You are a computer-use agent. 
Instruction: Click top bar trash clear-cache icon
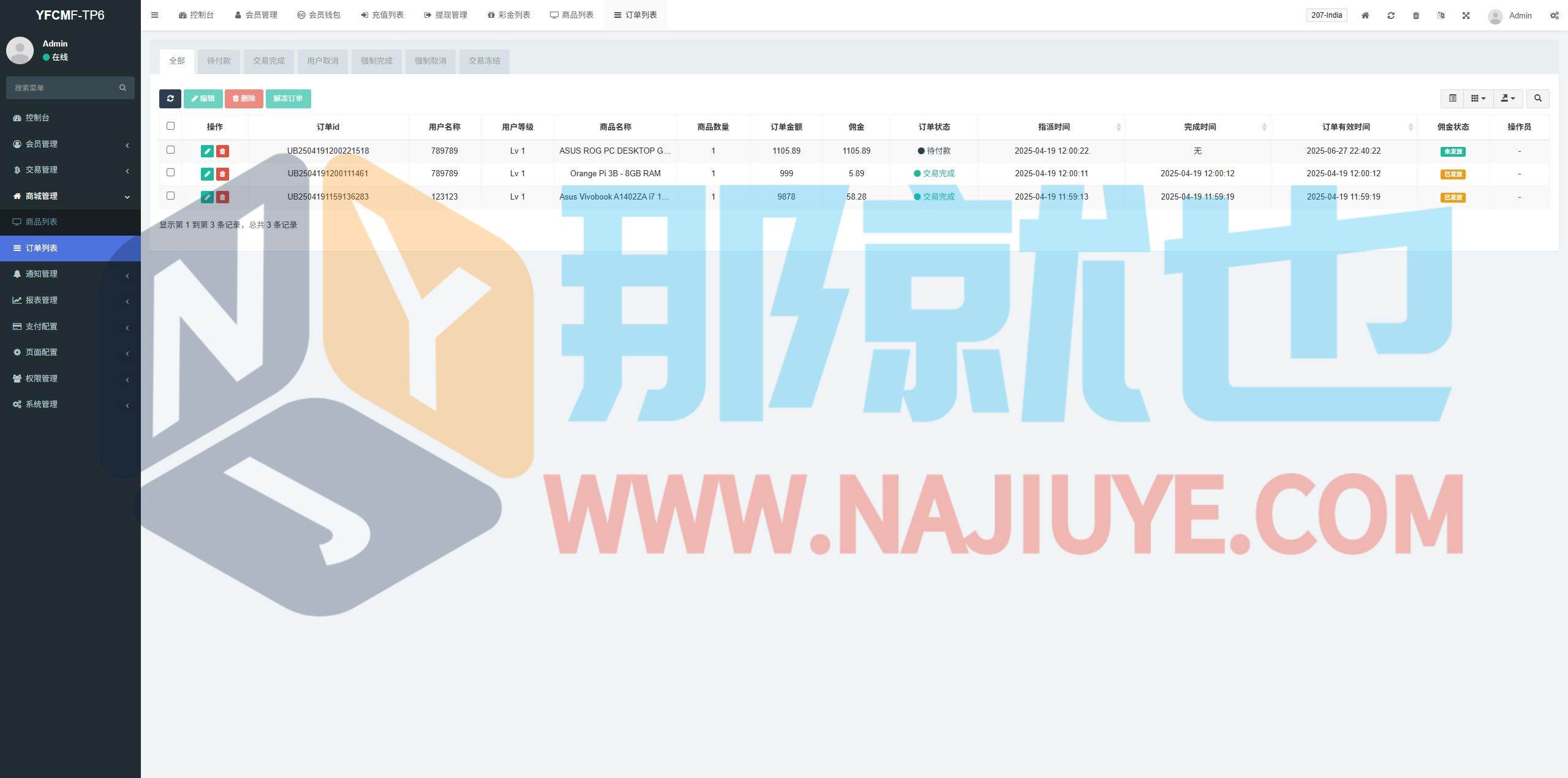click(x=1415, y=15)
